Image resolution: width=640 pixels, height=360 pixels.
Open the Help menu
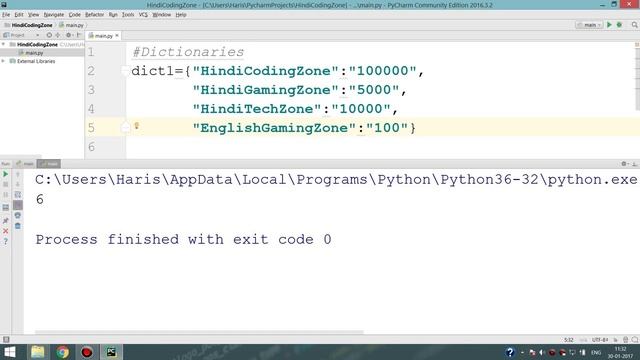tap(181, 15)
